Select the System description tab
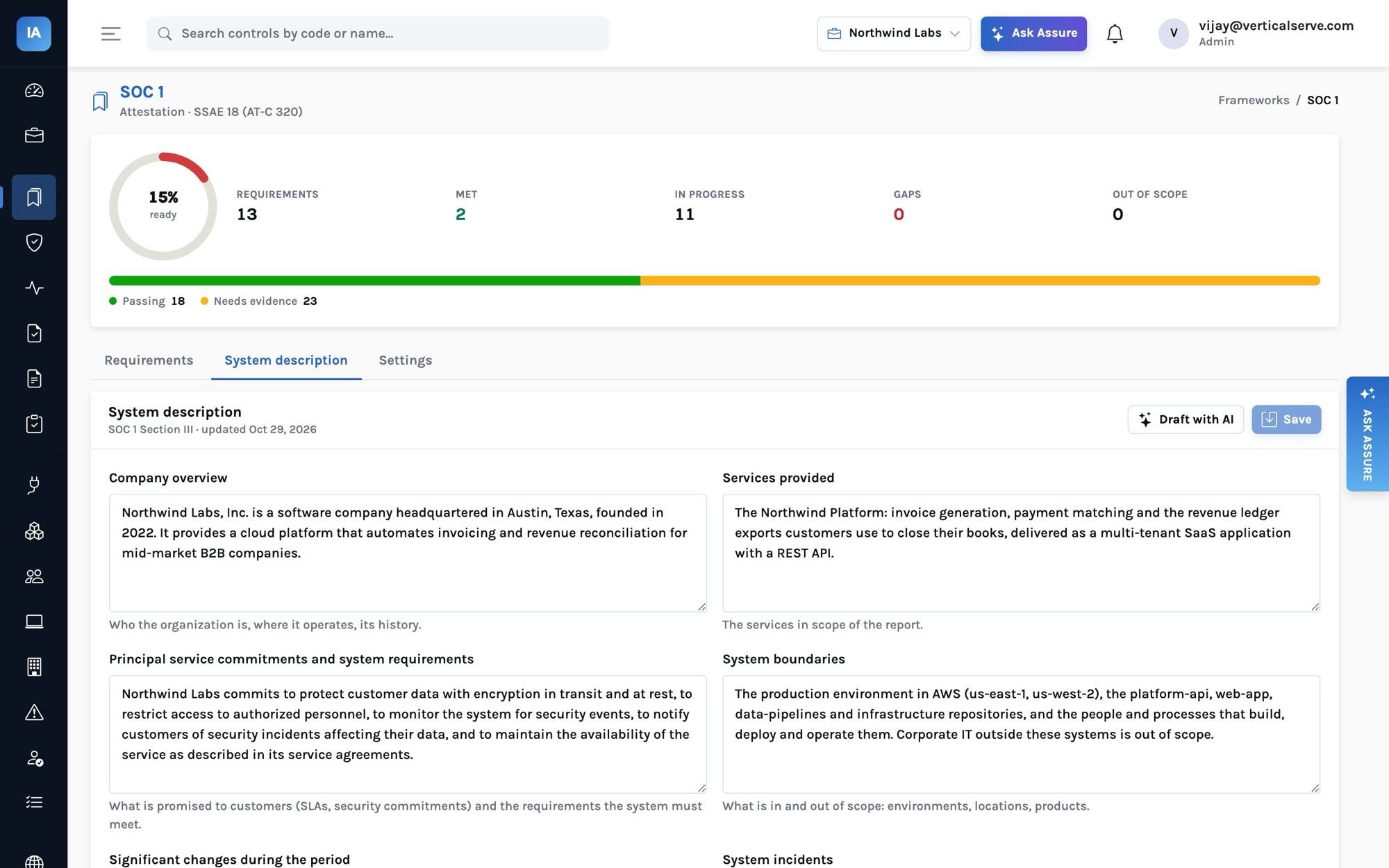Screen dimensions: 1389x868 (x=286, y=360)
